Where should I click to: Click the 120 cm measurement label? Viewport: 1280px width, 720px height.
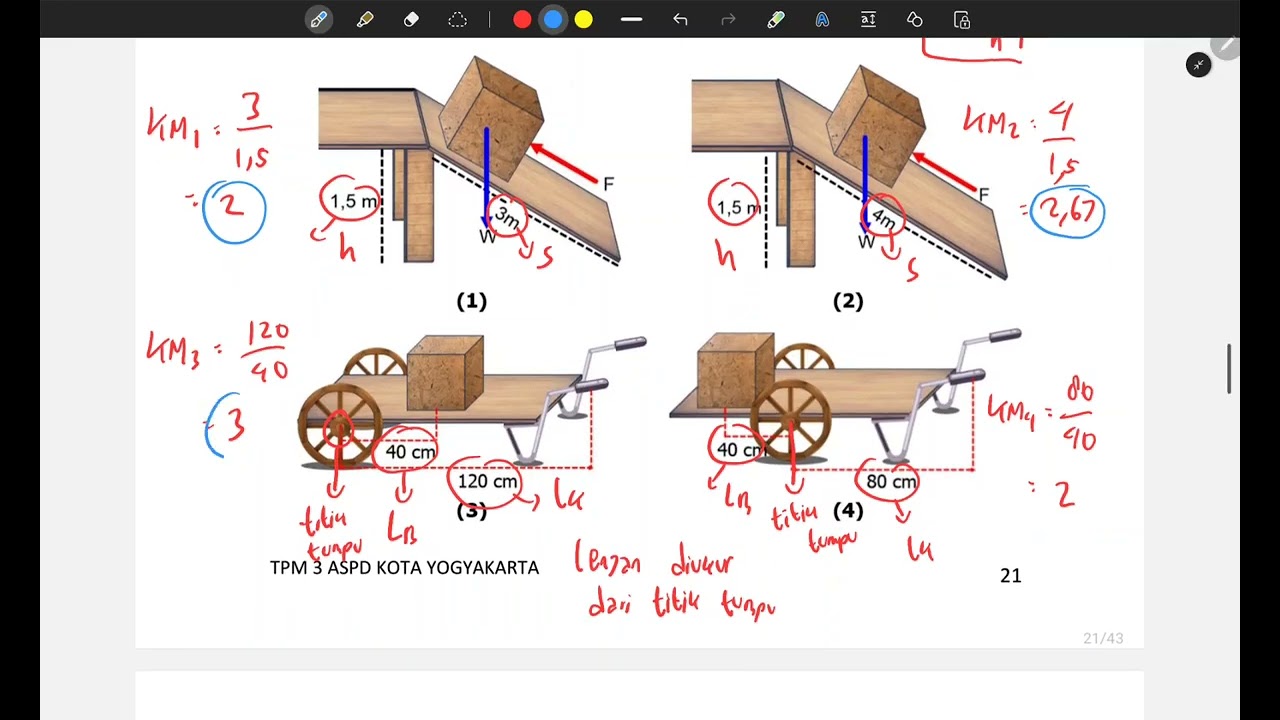(x=488, y=481)
